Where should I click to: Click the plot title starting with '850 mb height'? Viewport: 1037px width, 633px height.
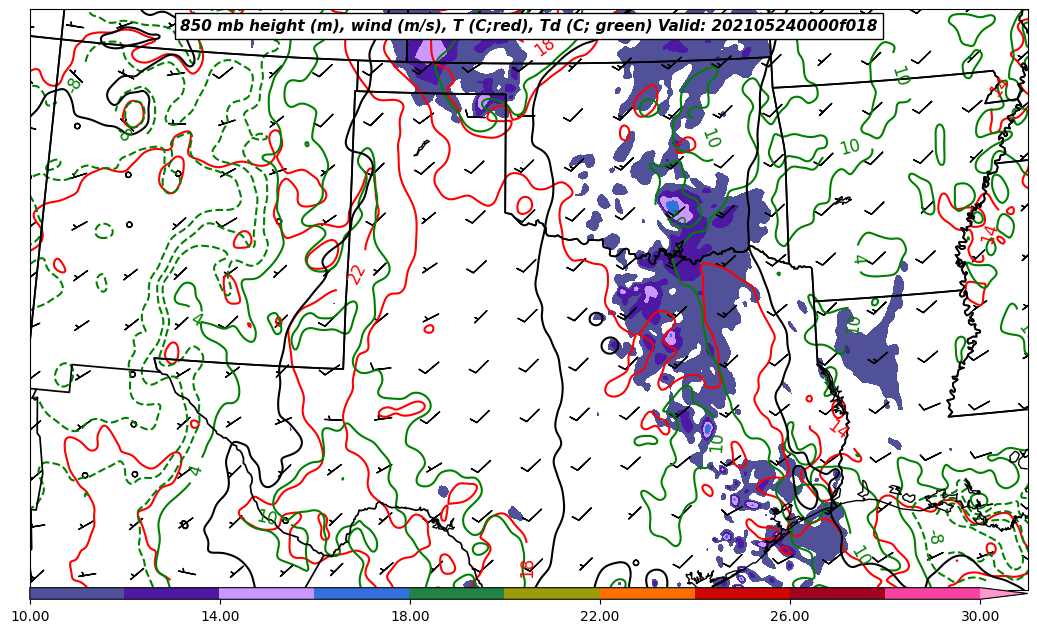528,26
